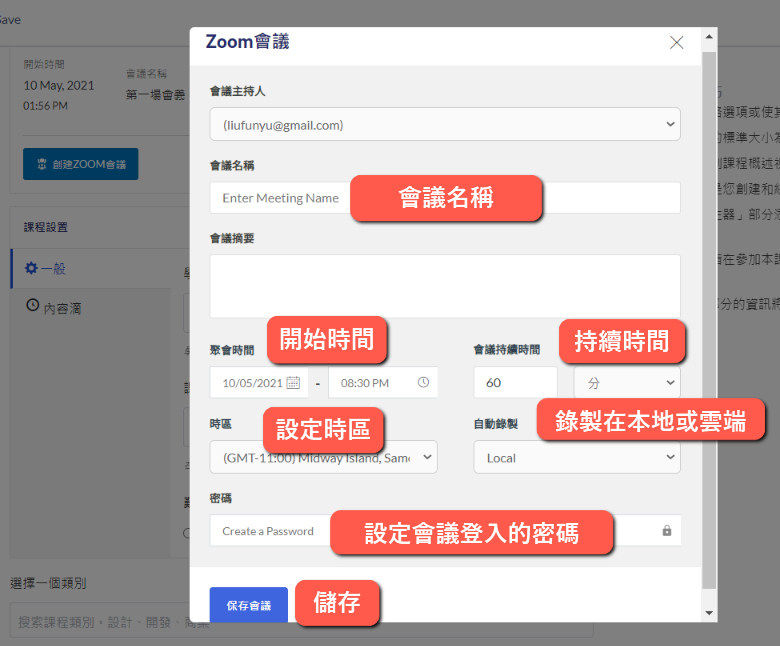Open the 時區 timezone dropdown Midway Island
This screenshot has width=780, height=646.
[323, 457]
